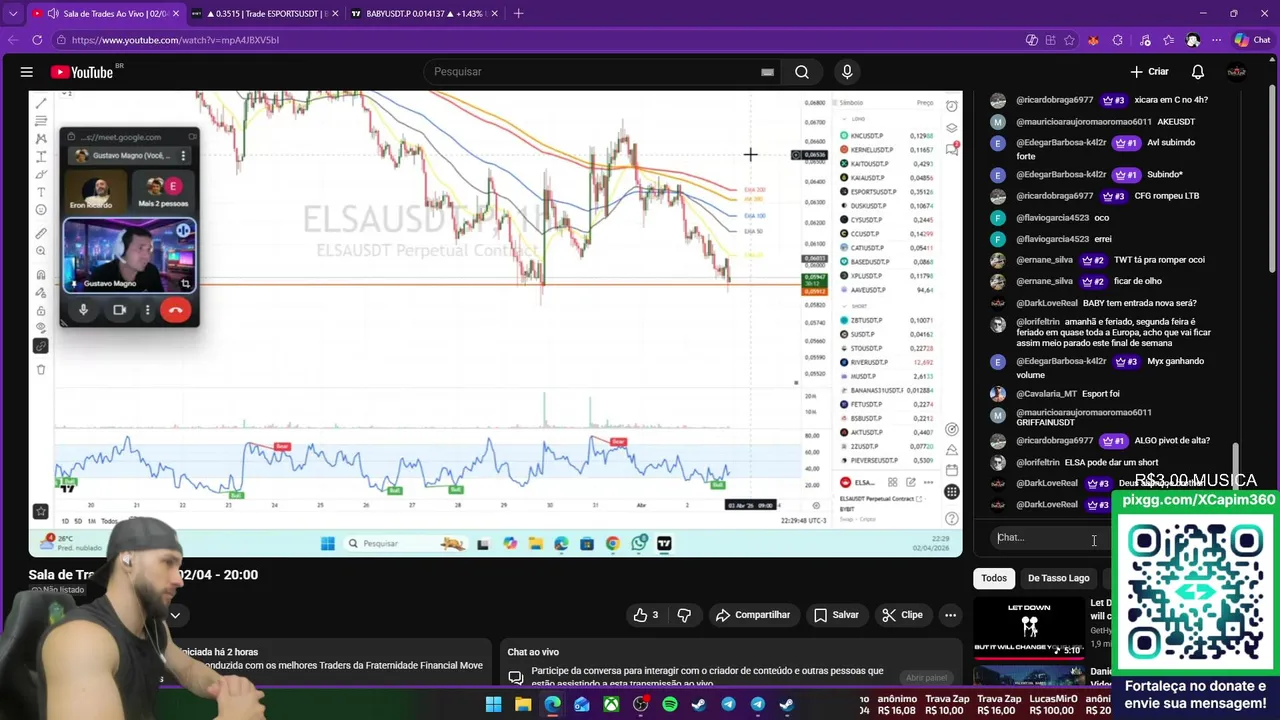Image resolution: width=1280 pixels, height=720 pixels.
Task: Click the Abrir painel chat button
Action: (927, 677)
